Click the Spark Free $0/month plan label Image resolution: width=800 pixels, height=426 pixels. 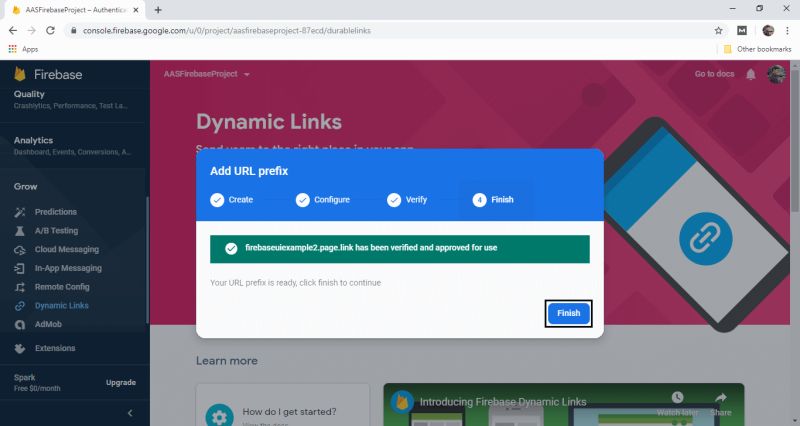pyautogui.click(x=37, y=383)
